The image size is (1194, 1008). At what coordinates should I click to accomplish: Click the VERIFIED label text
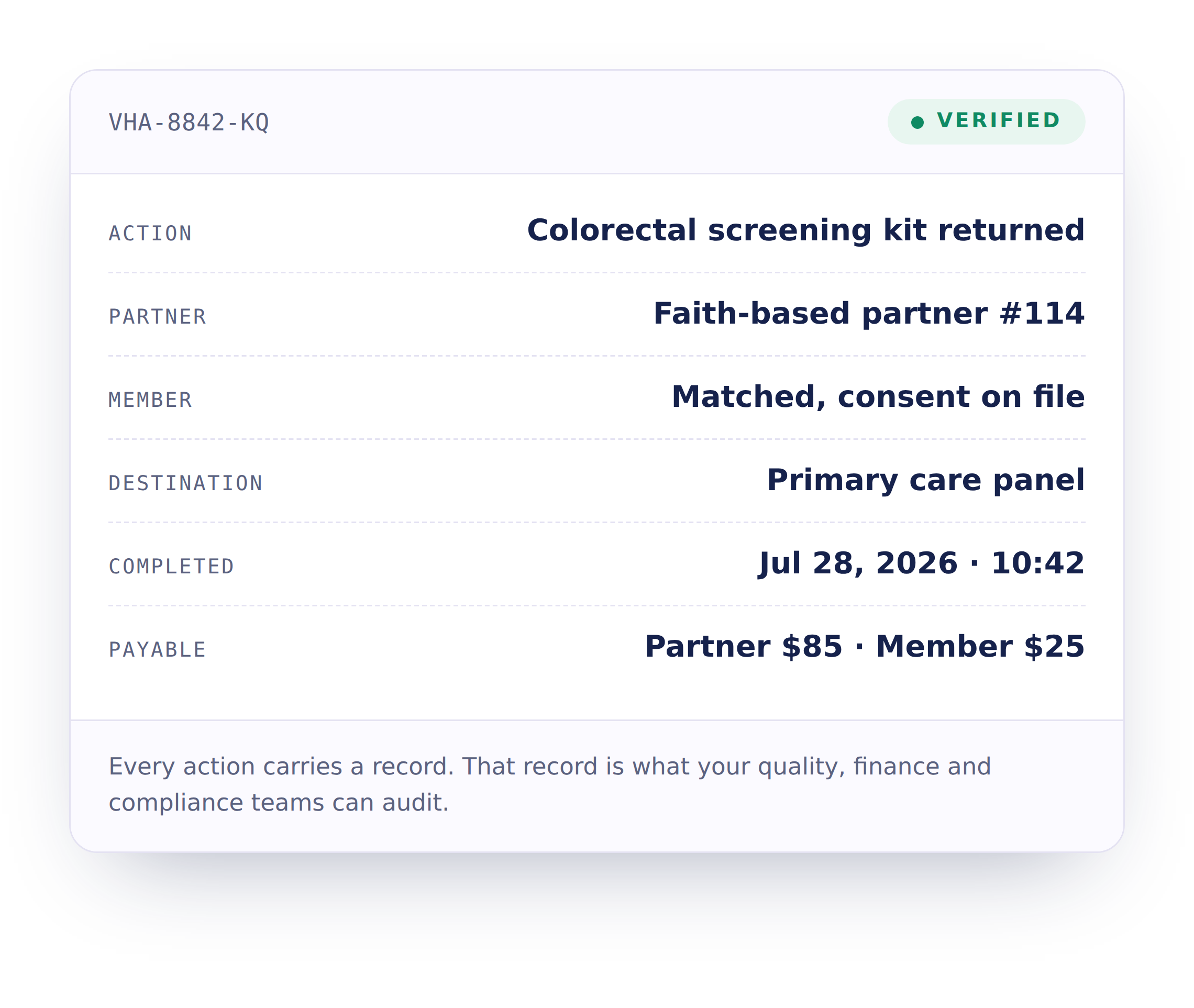[999, 121]
